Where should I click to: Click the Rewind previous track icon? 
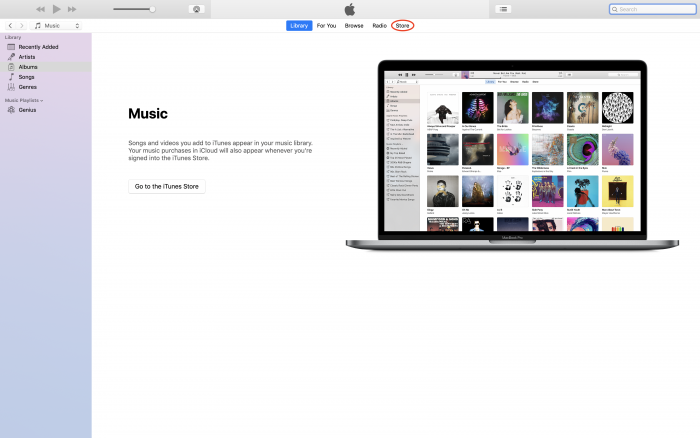(41, 9)
